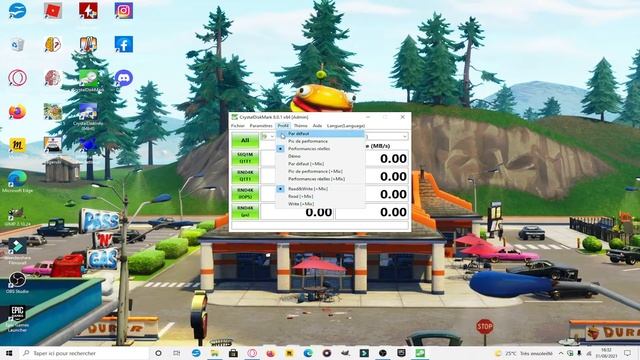Select the Read&Write [+Mix] mode
The height and width of the screenshot is (360, 640).
(x=320, y=189)
